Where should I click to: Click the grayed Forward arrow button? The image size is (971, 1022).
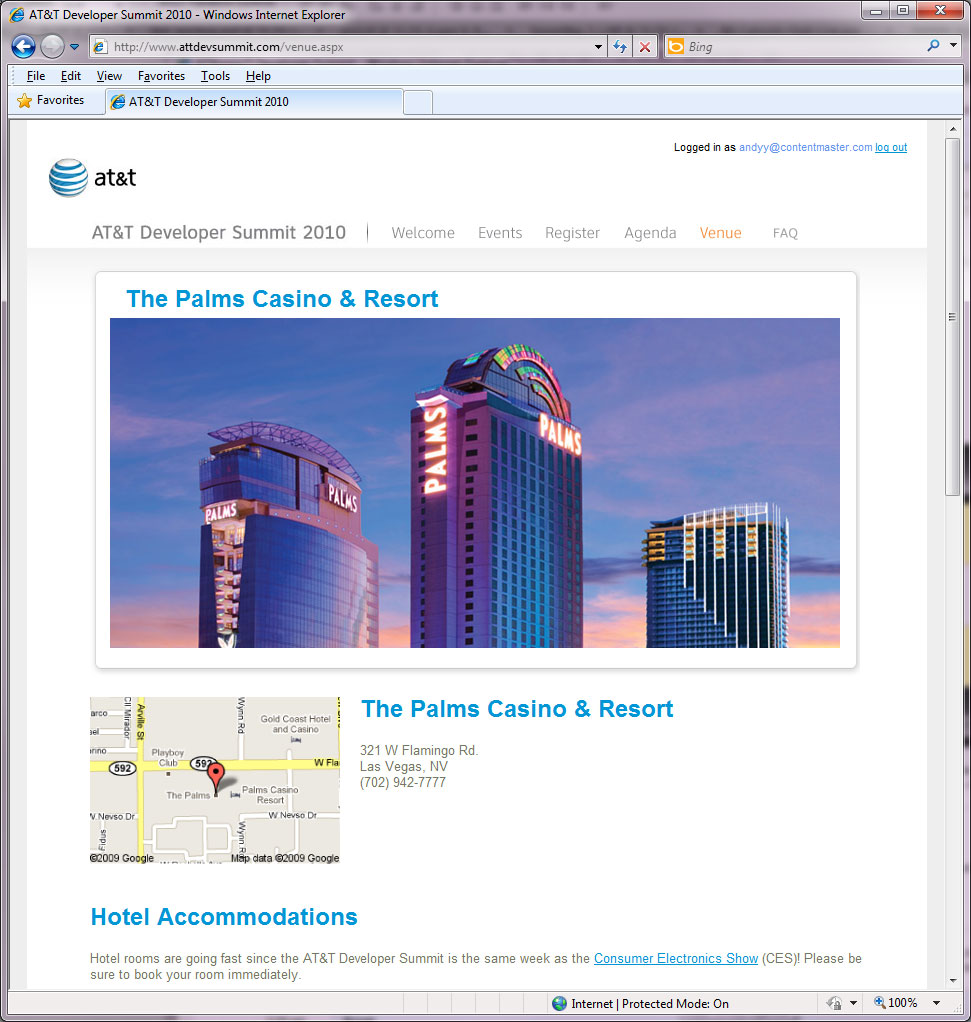pos(52,47)
